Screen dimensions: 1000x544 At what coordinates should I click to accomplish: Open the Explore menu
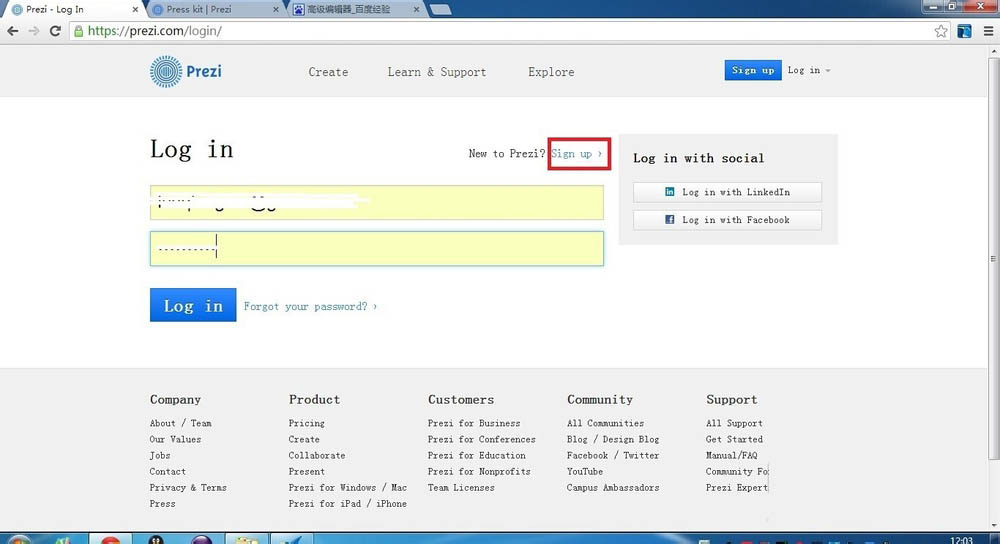click(x=551, y=72)
